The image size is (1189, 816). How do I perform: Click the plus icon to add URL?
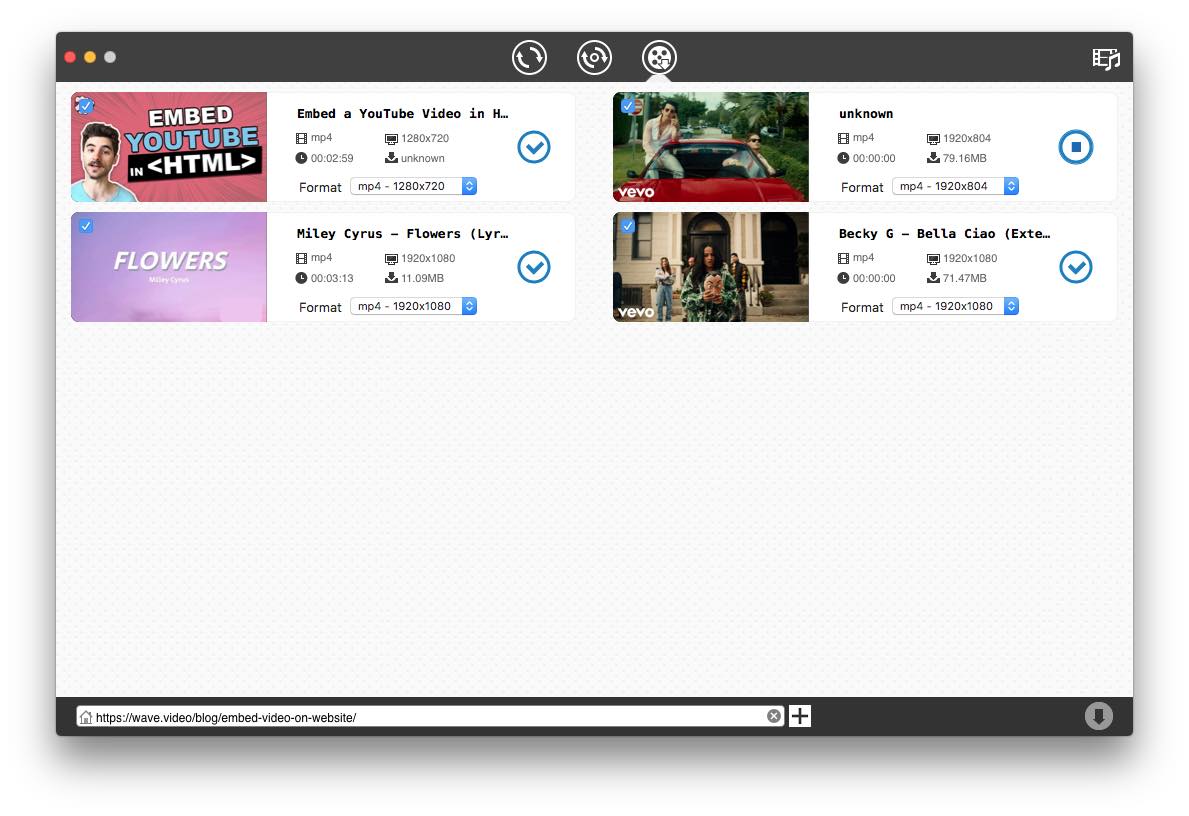point(800,716)
